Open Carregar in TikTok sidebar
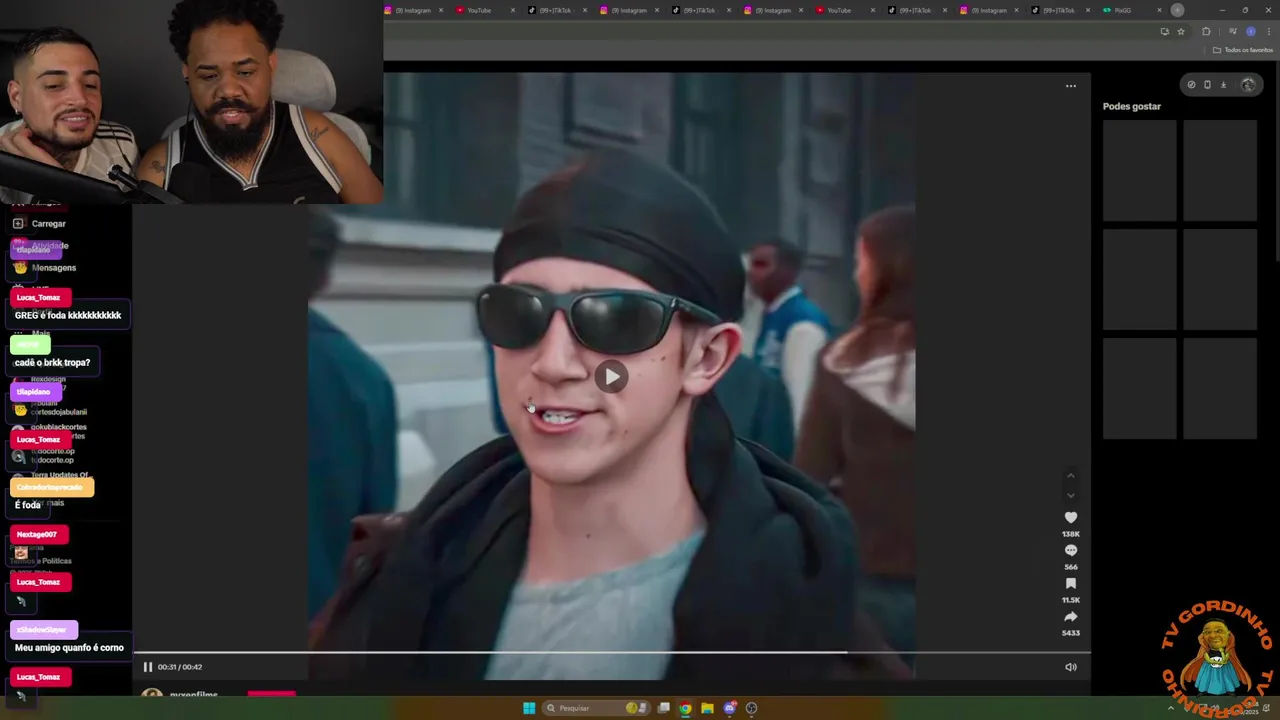 click(x=48, y=224)
